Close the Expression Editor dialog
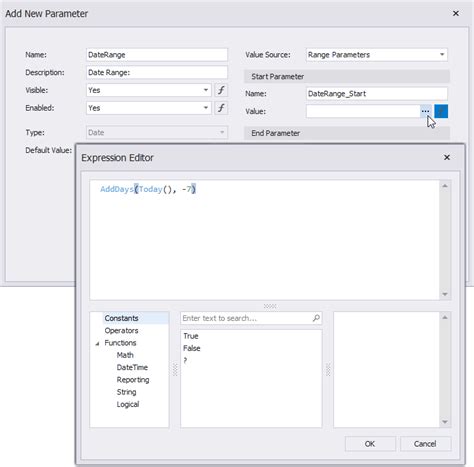Image resolution: width=474 pixels, height=467 pixels. (447, 157)
